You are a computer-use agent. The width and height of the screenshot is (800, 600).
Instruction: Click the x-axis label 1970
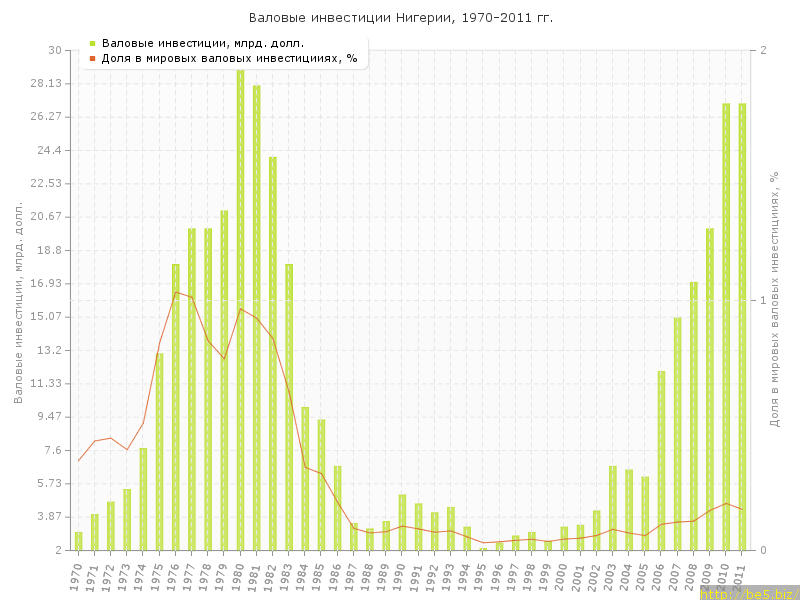coord(77,574)
